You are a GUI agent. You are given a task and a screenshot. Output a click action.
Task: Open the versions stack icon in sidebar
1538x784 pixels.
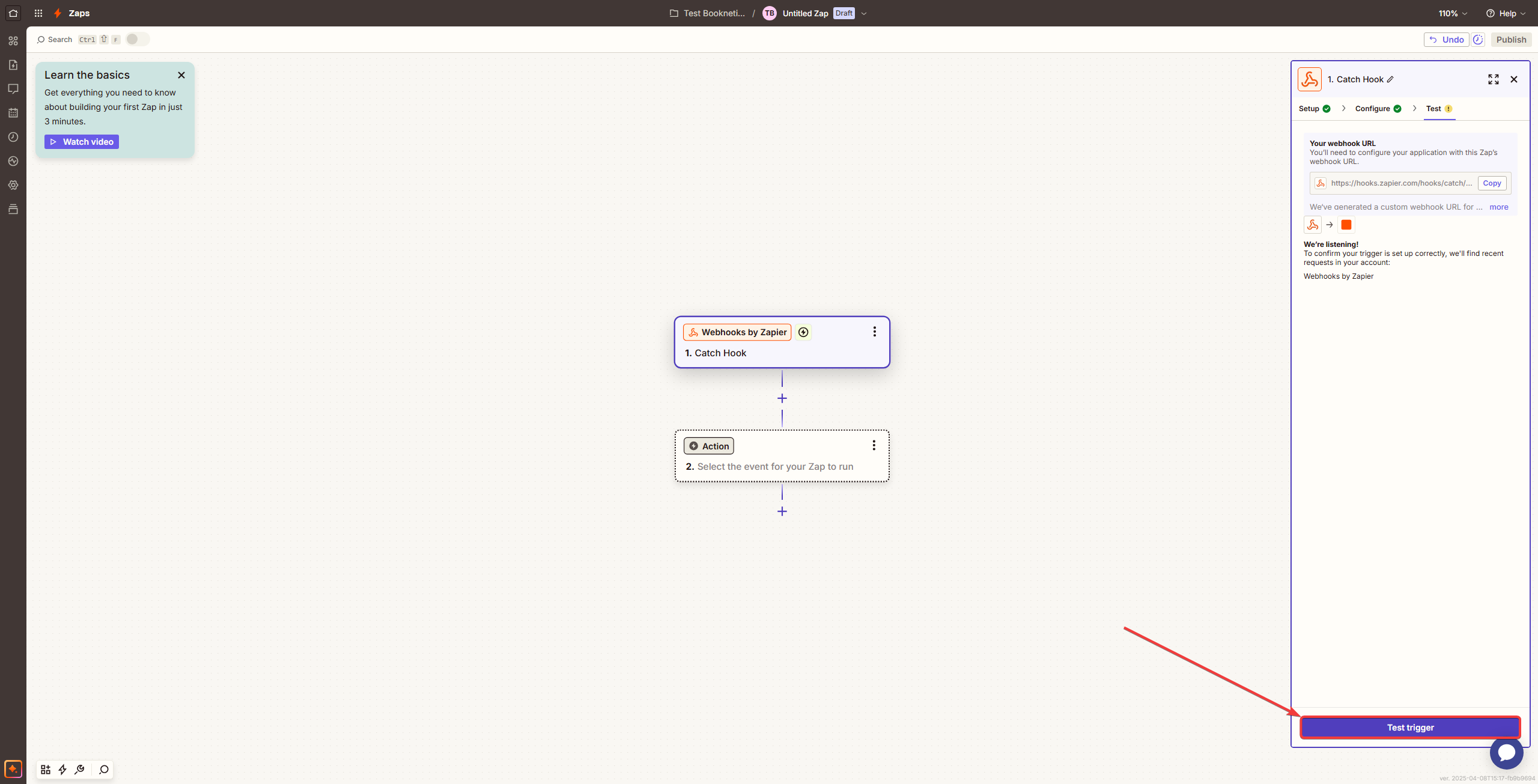[x=13, y=209]
